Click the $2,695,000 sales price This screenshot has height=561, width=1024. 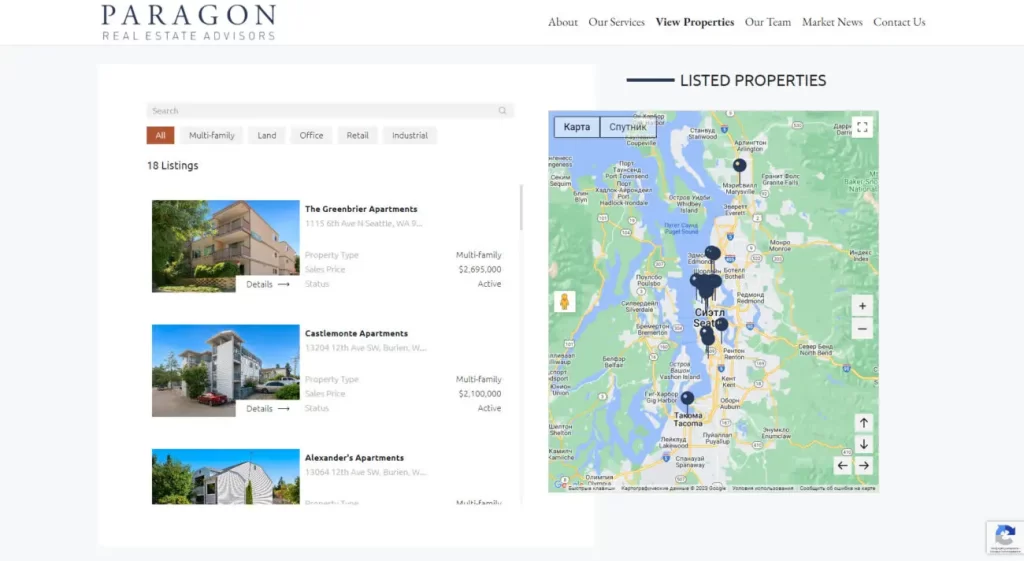(479, 269)
